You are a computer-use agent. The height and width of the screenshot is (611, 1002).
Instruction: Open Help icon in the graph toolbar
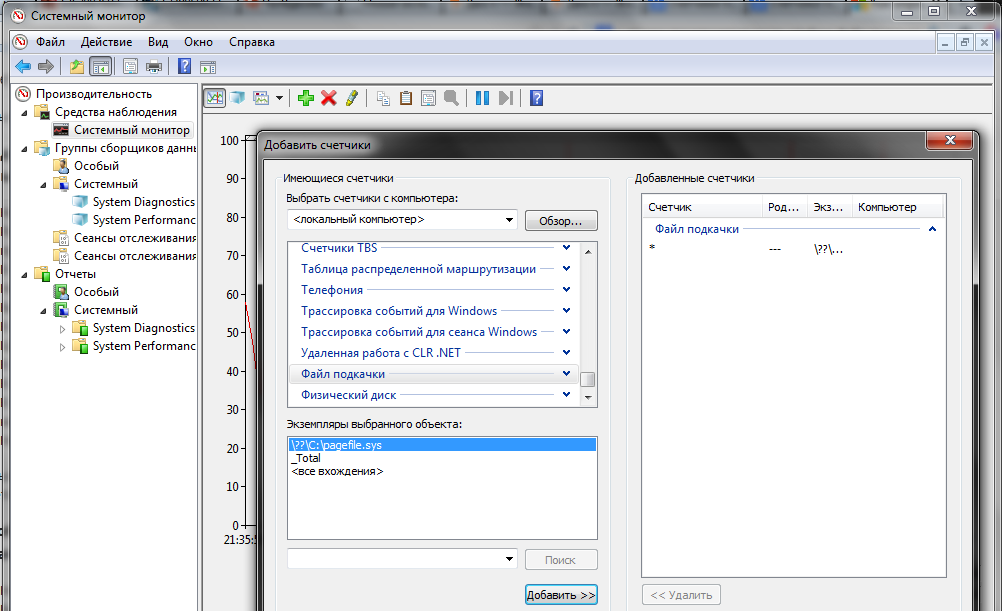click(x=536, y=98)
